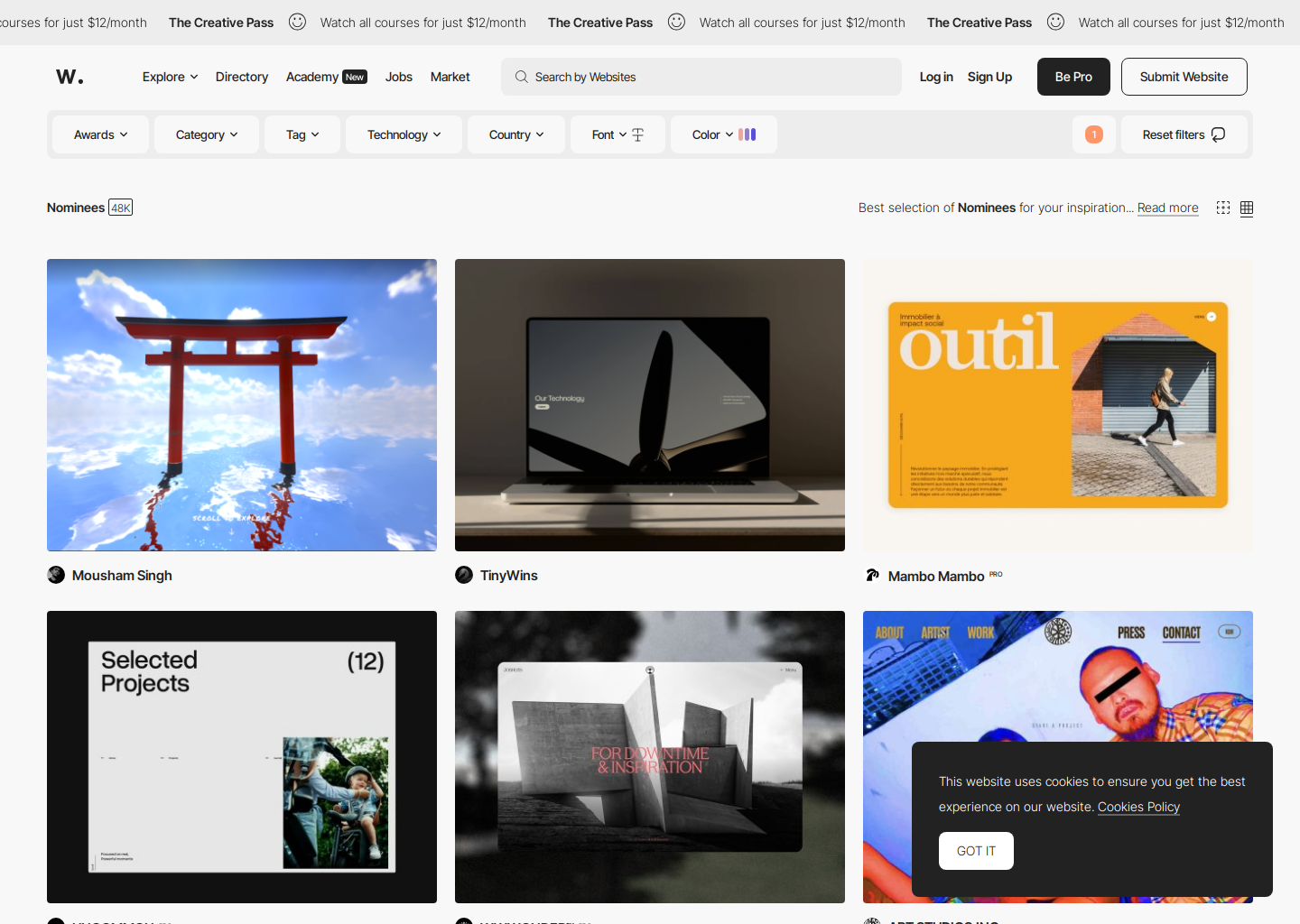Click the Awwwards logo
Viewport: 1300px width, 924px height.
(x=69, y=77)
